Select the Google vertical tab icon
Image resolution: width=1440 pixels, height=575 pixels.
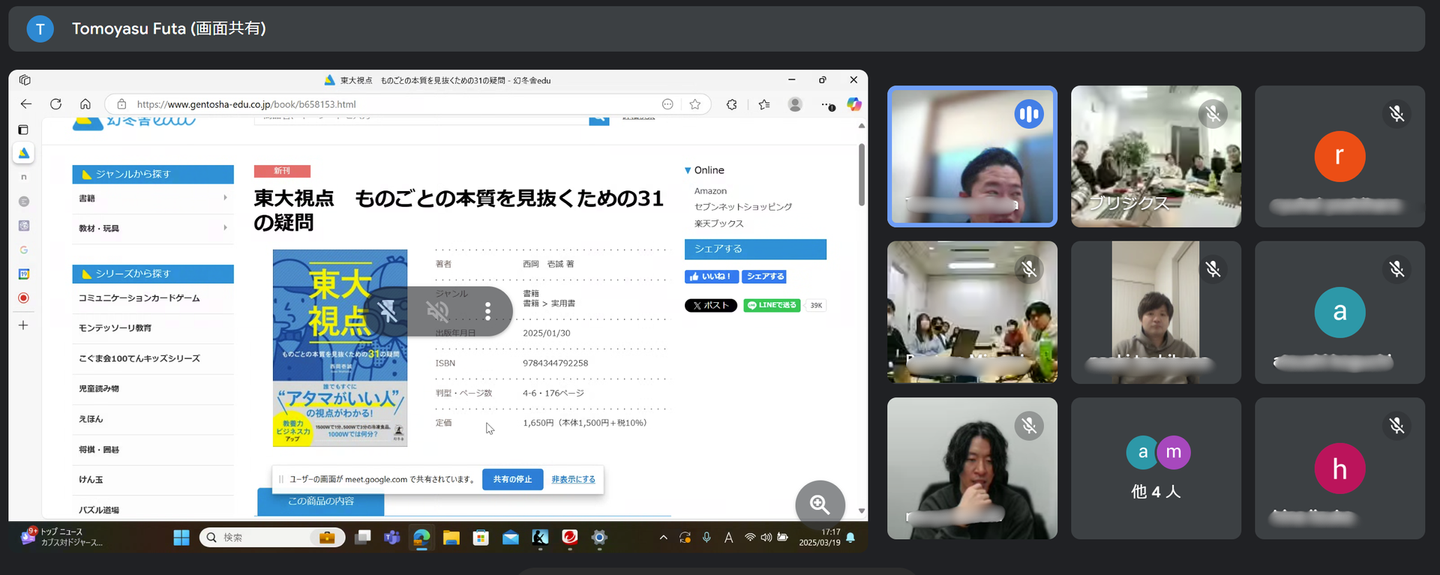pyautogui.click(x=24, y=249)
